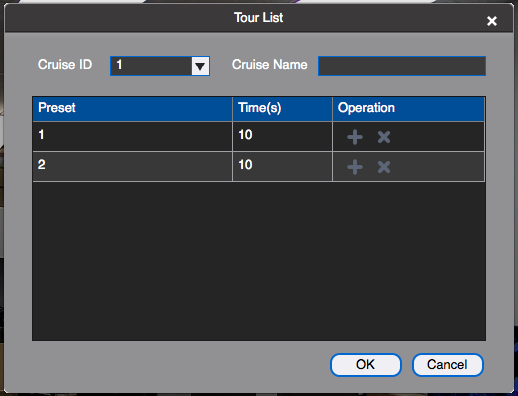Click the Cruise Name label

click(x=269, y=65)
